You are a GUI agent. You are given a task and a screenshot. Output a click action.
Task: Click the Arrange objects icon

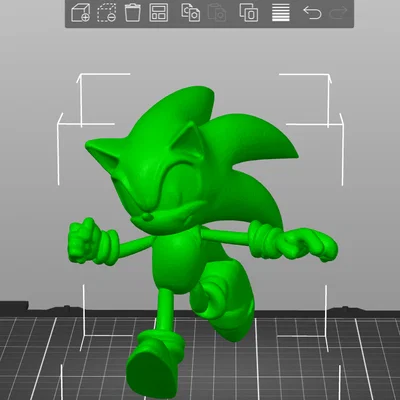(x=159, y=13)
